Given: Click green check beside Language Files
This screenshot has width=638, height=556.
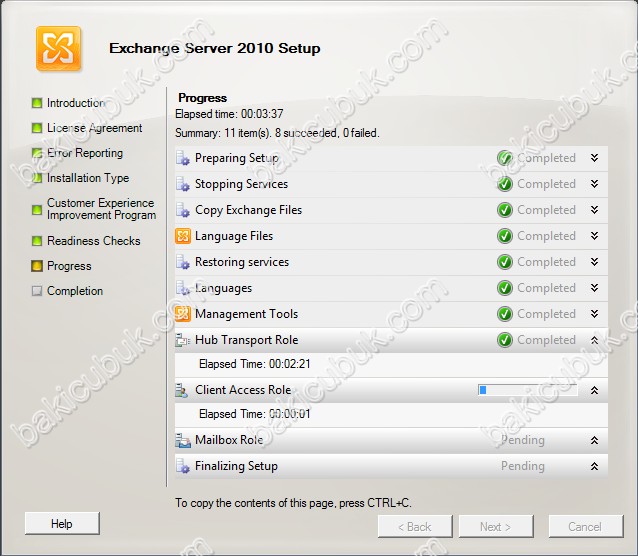Looking at the screenshot, I should (505, 236).
